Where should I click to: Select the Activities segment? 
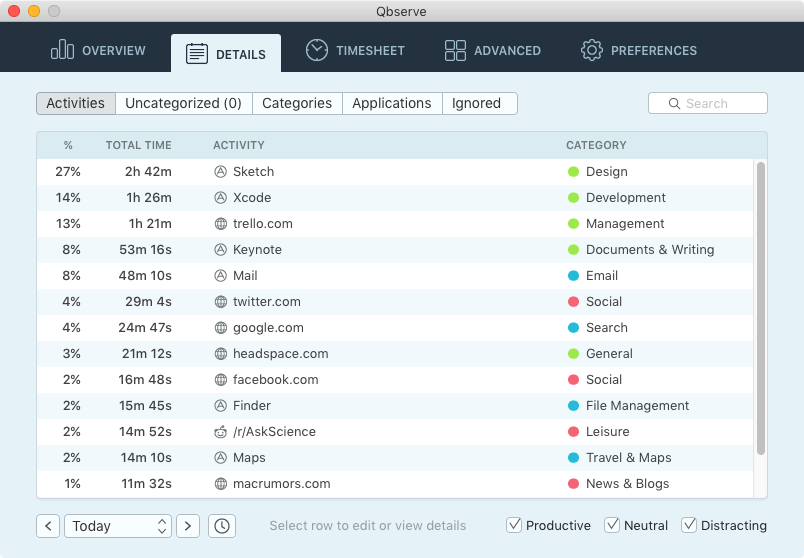tap(76, 104)
